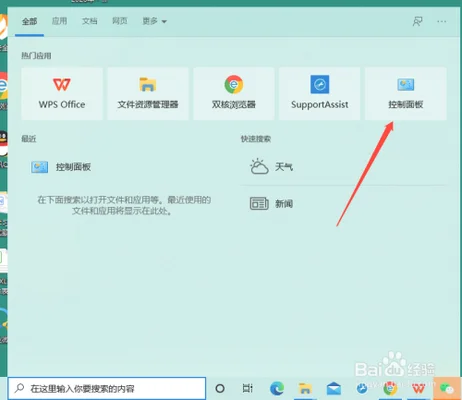The height and width of the screenshot is (400, 462).
Task: Switch to the 全部 tab
Action: tap(29, 21)
